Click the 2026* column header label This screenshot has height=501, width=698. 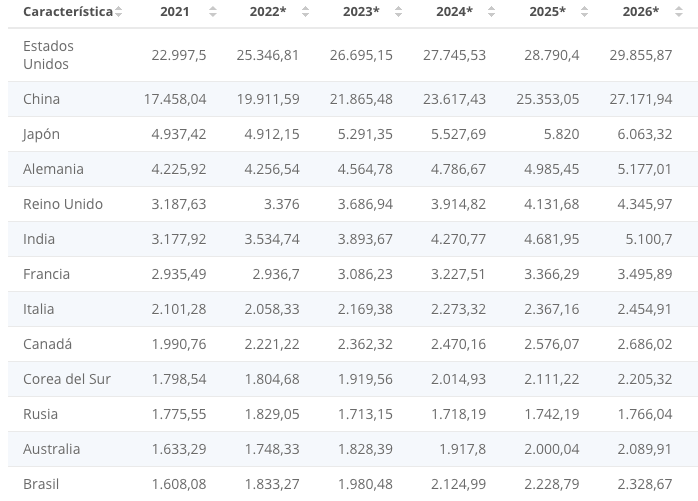pos(641,12)
